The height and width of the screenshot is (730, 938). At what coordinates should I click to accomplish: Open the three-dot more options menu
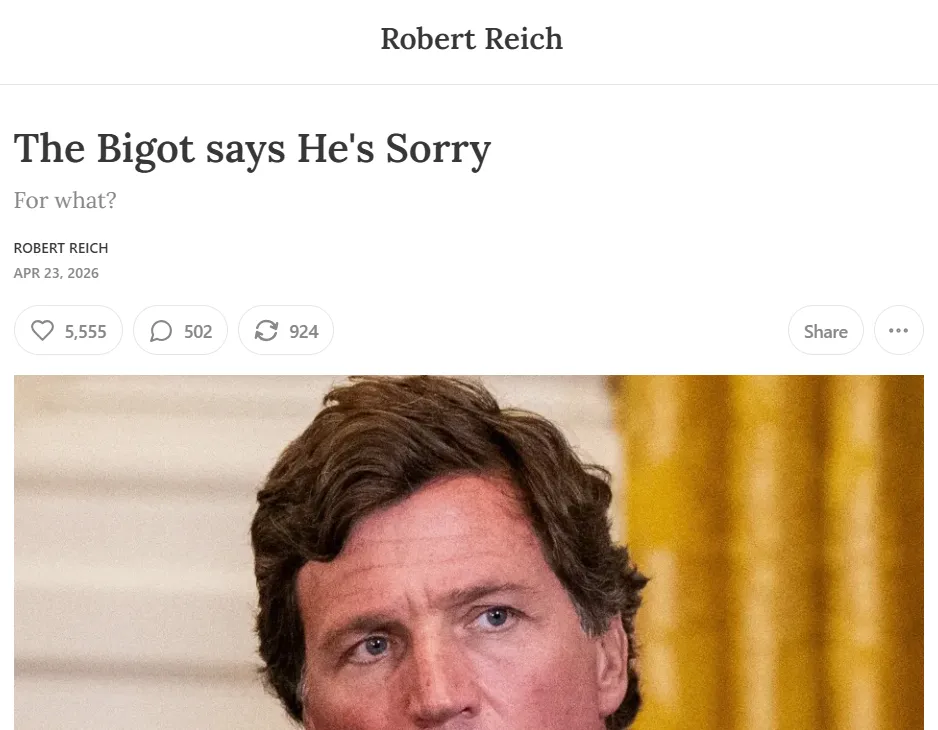pos(899,330)
